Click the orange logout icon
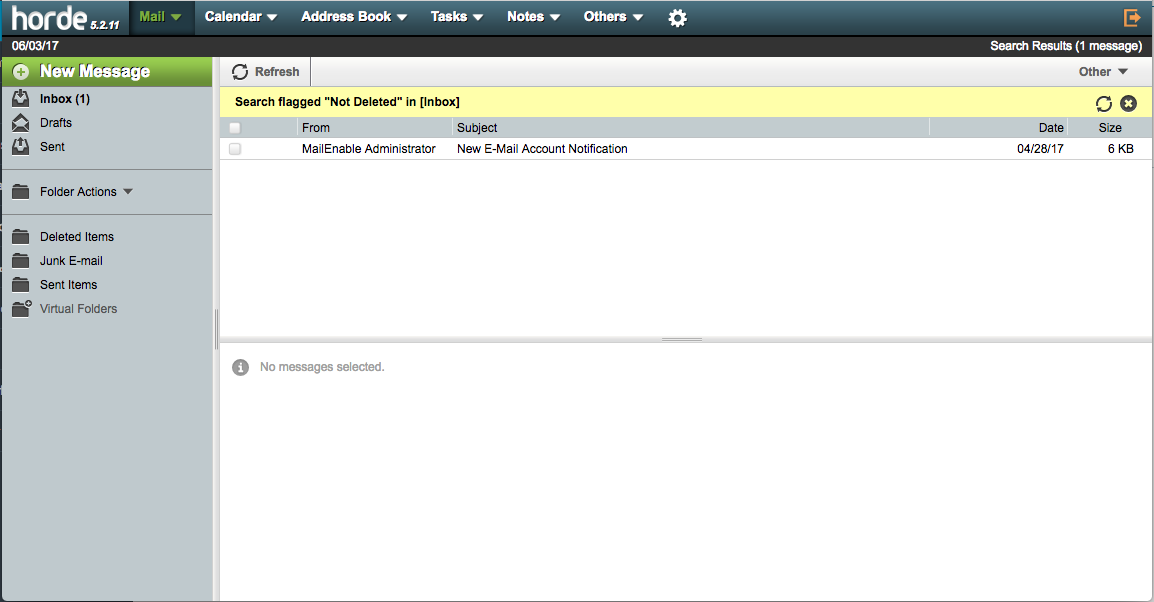Viewport: 1154px width, 602px height. (1132, 18)
